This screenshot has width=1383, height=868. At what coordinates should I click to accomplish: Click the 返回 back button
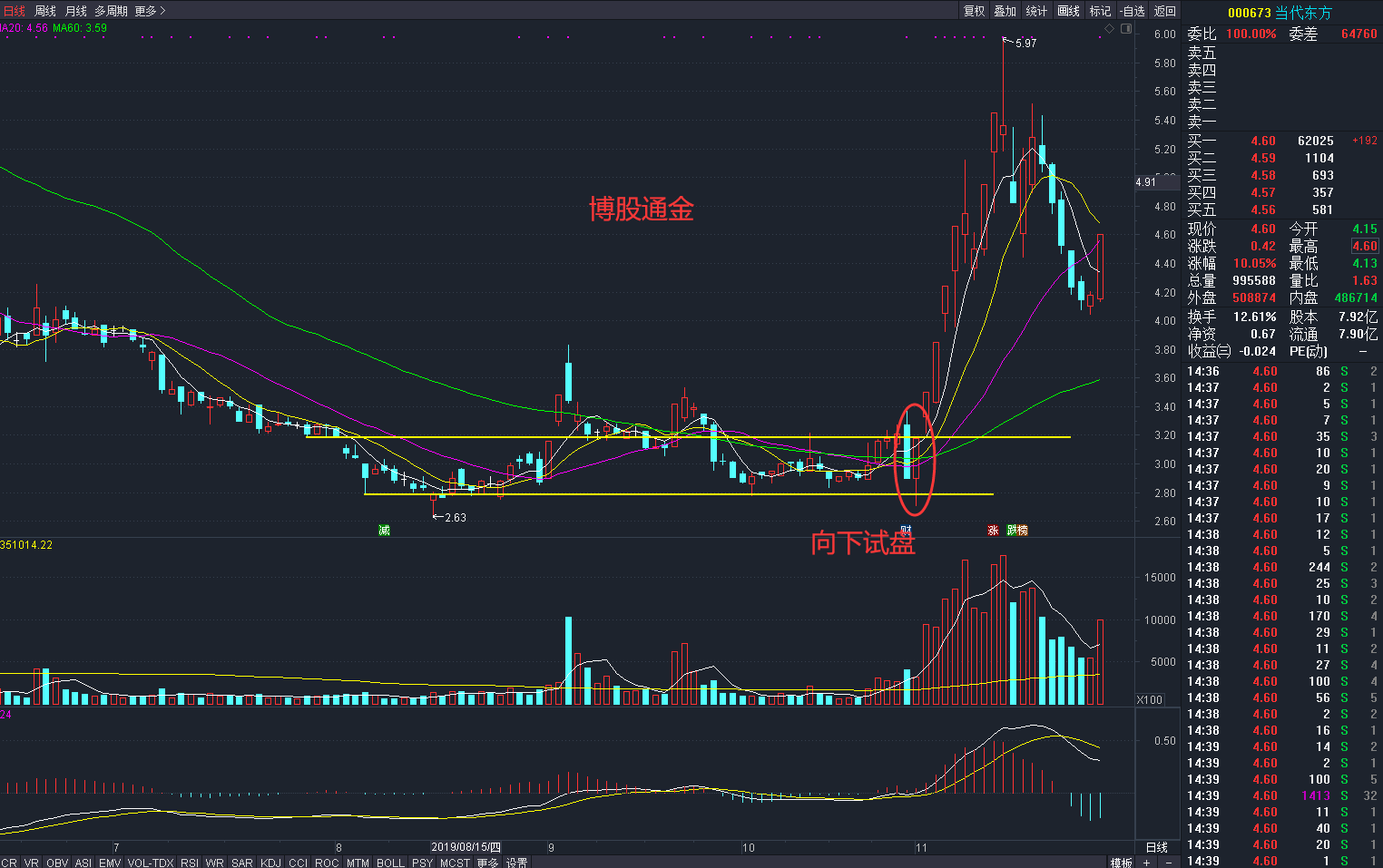tap(1165, 11)
